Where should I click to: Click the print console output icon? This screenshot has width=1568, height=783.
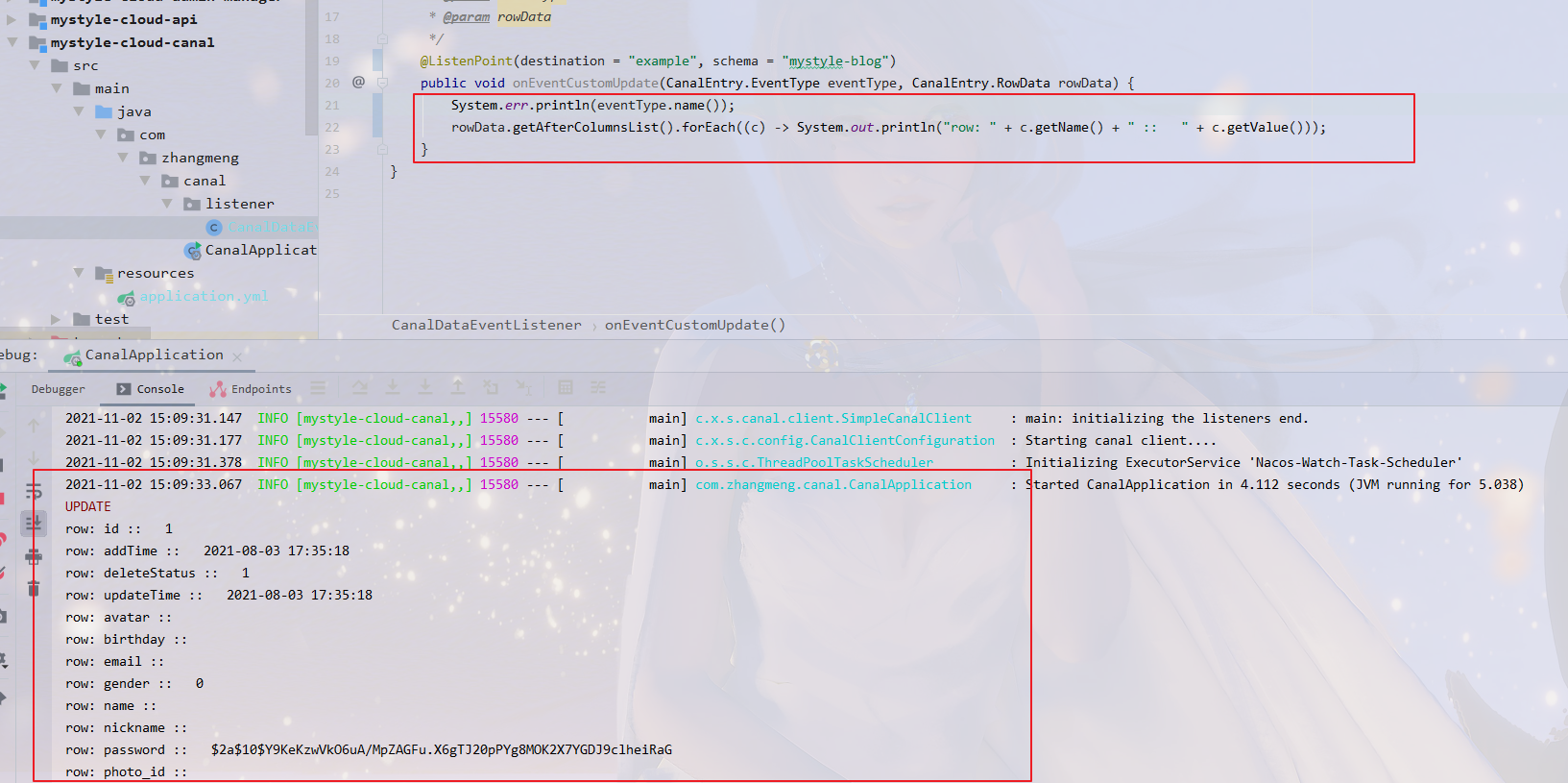pyautogui.click(x=34, y=556)
